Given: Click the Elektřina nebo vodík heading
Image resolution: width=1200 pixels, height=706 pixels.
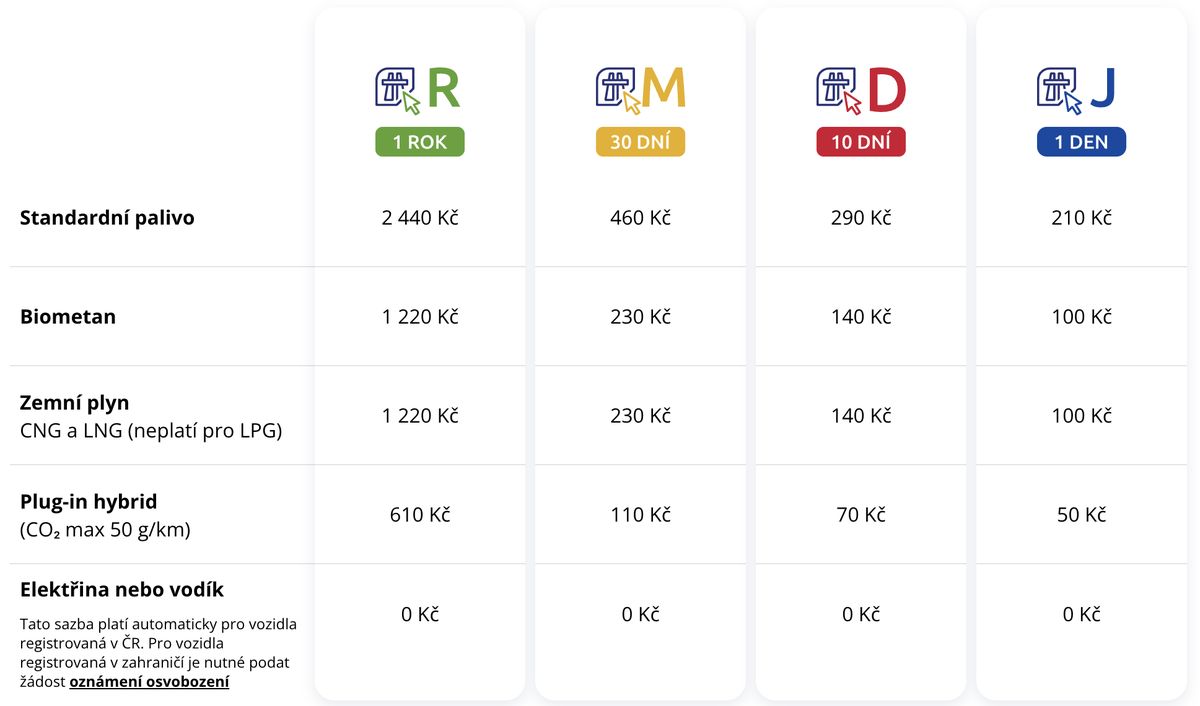Looking at the screenshot, I should click(x=122, y=589).
